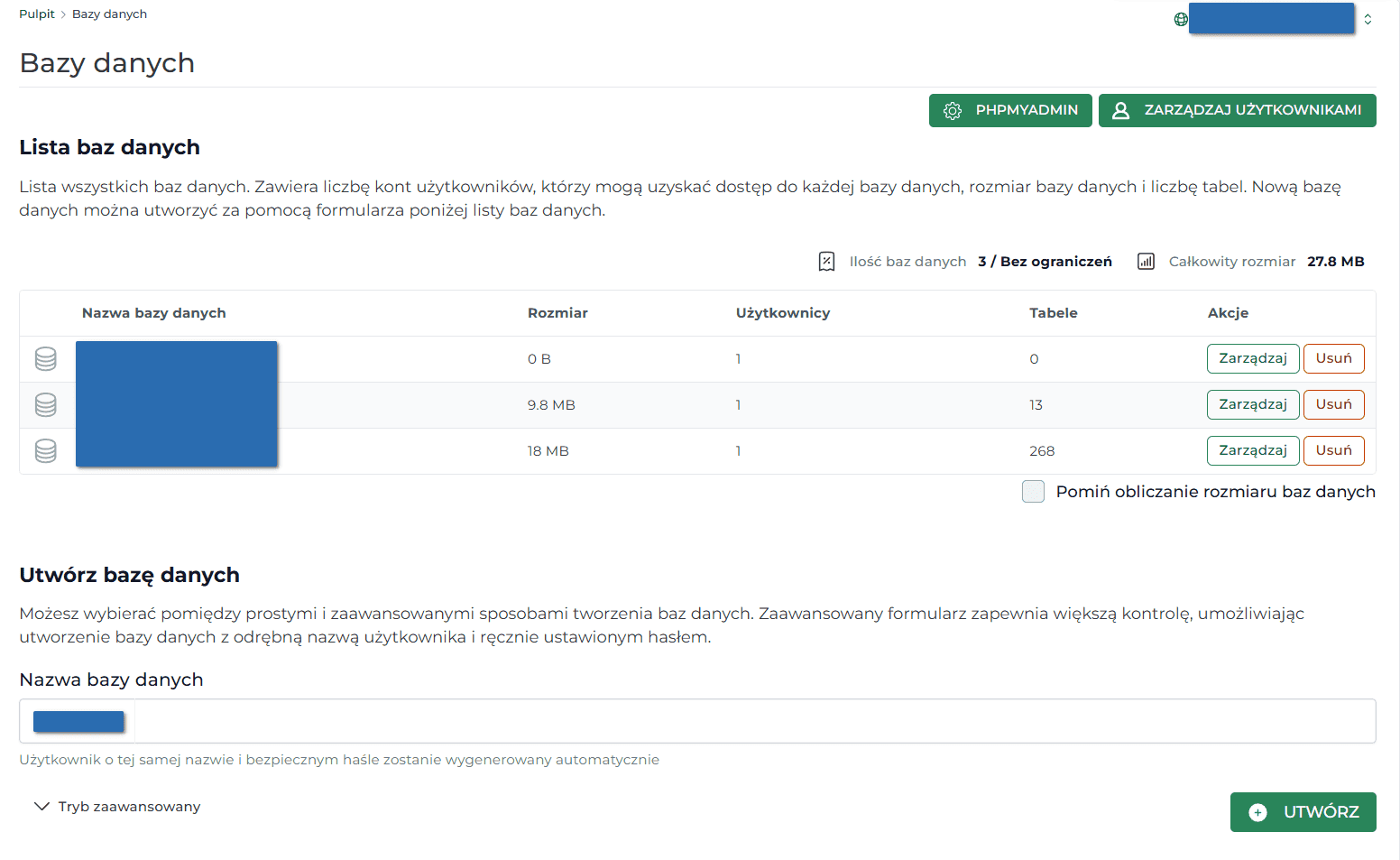Click the 3 / Bez ograniczeń database count
The width and height of the screenshot is (1400, 860).
click(x=1045, y=262)
